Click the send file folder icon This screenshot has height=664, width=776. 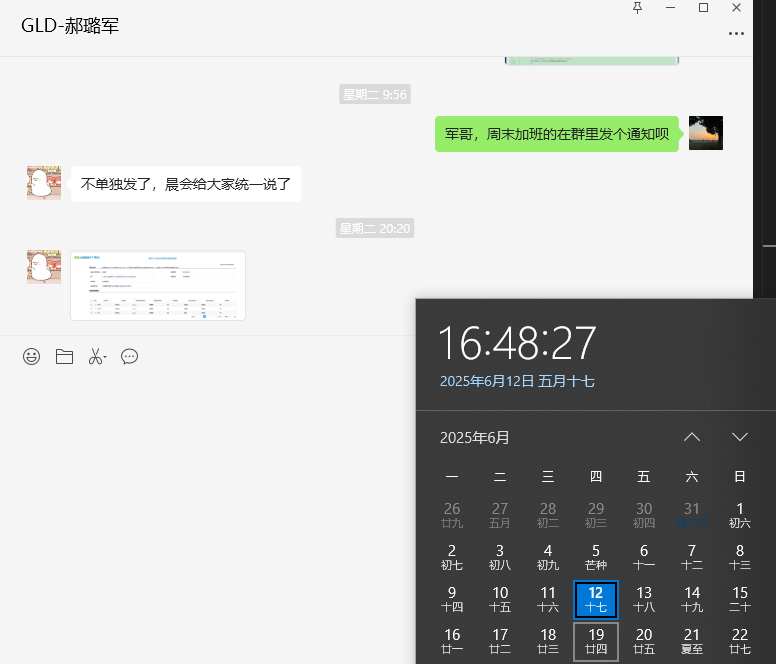64,357
